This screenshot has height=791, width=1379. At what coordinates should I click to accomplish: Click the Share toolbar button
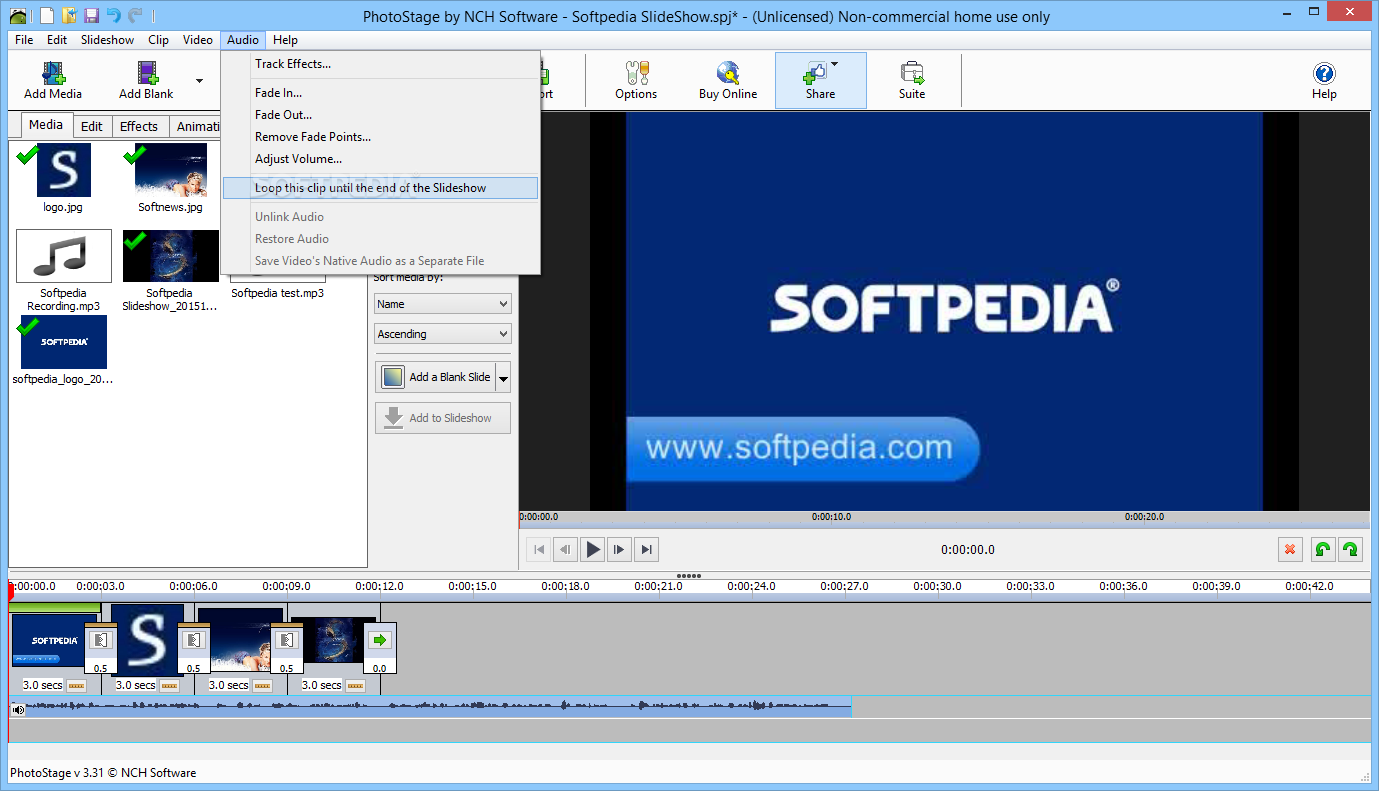click(x=820, y=80)
